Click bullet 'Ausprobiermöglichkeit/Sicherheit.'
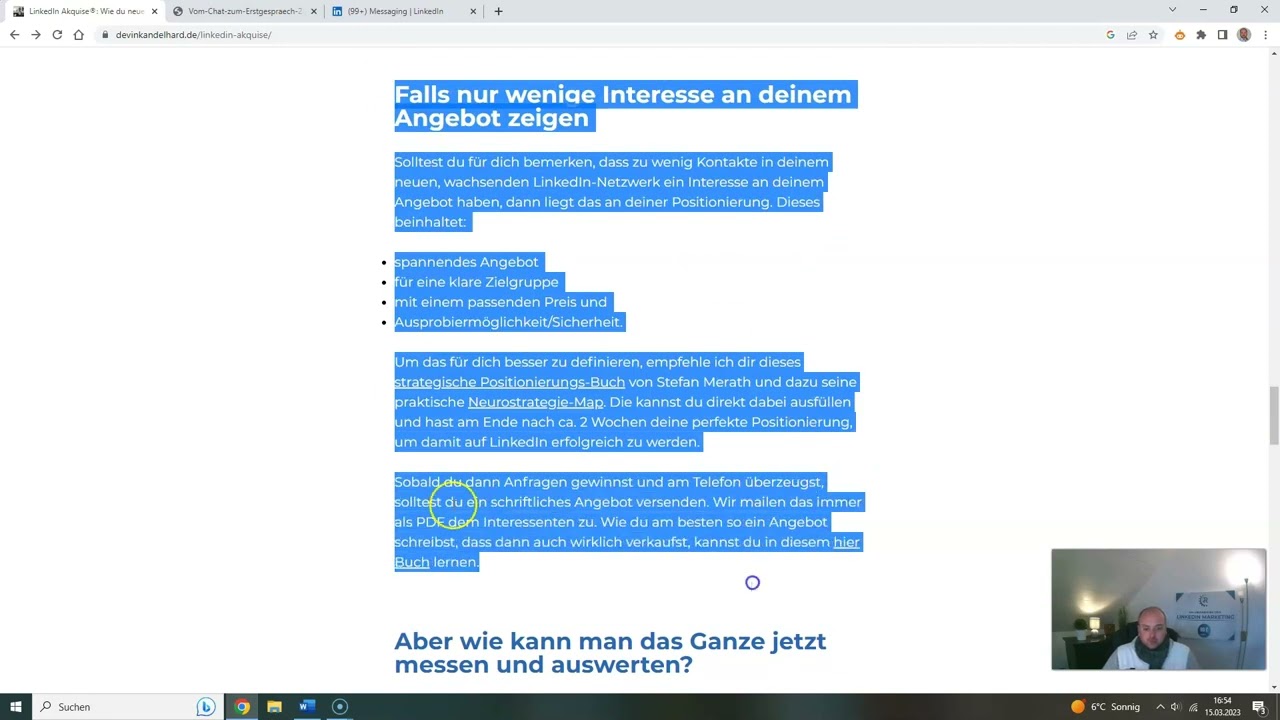This screenshot has height=720, width=1280. click(x=508, y=322)
